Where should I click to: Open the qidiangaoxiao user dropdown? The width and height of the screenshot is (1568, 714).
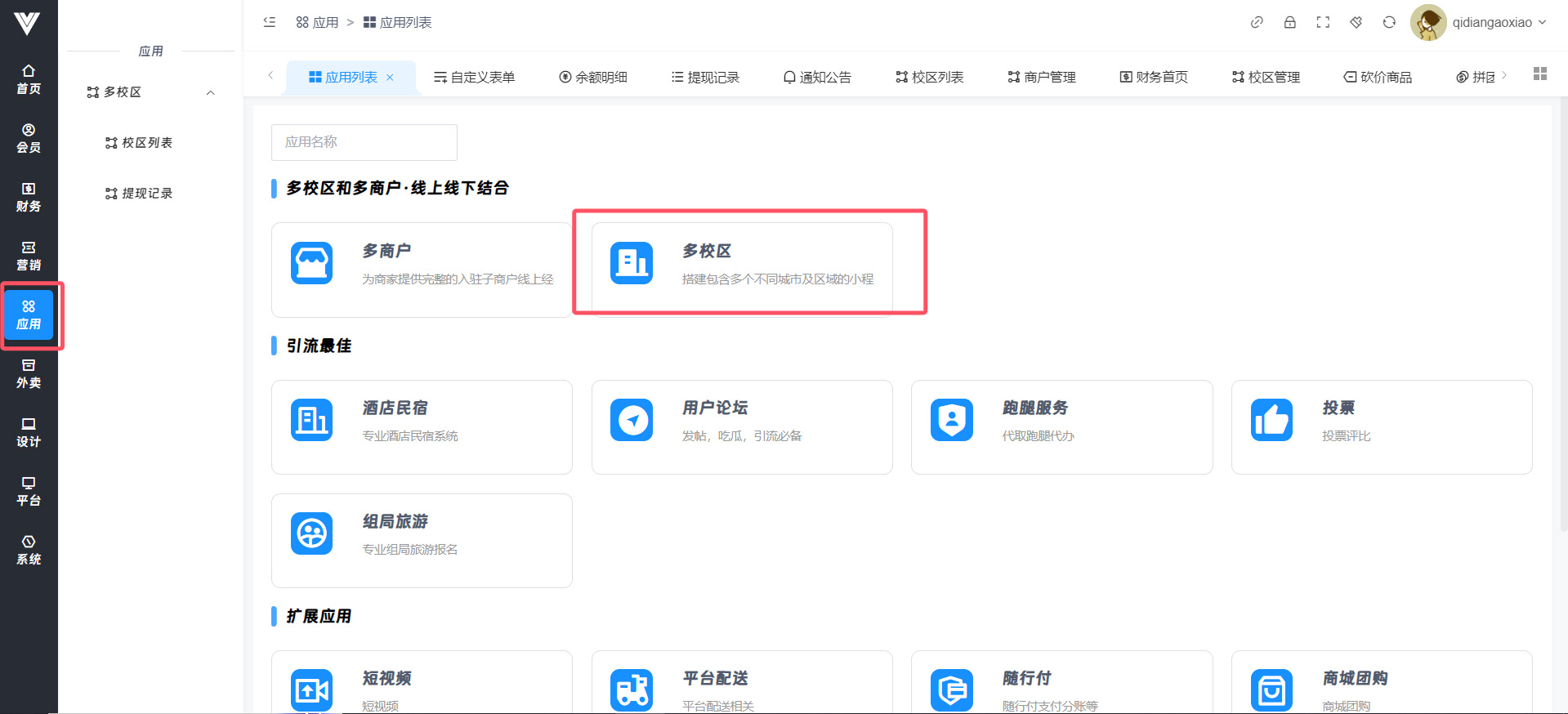(x=1479, y=22)
